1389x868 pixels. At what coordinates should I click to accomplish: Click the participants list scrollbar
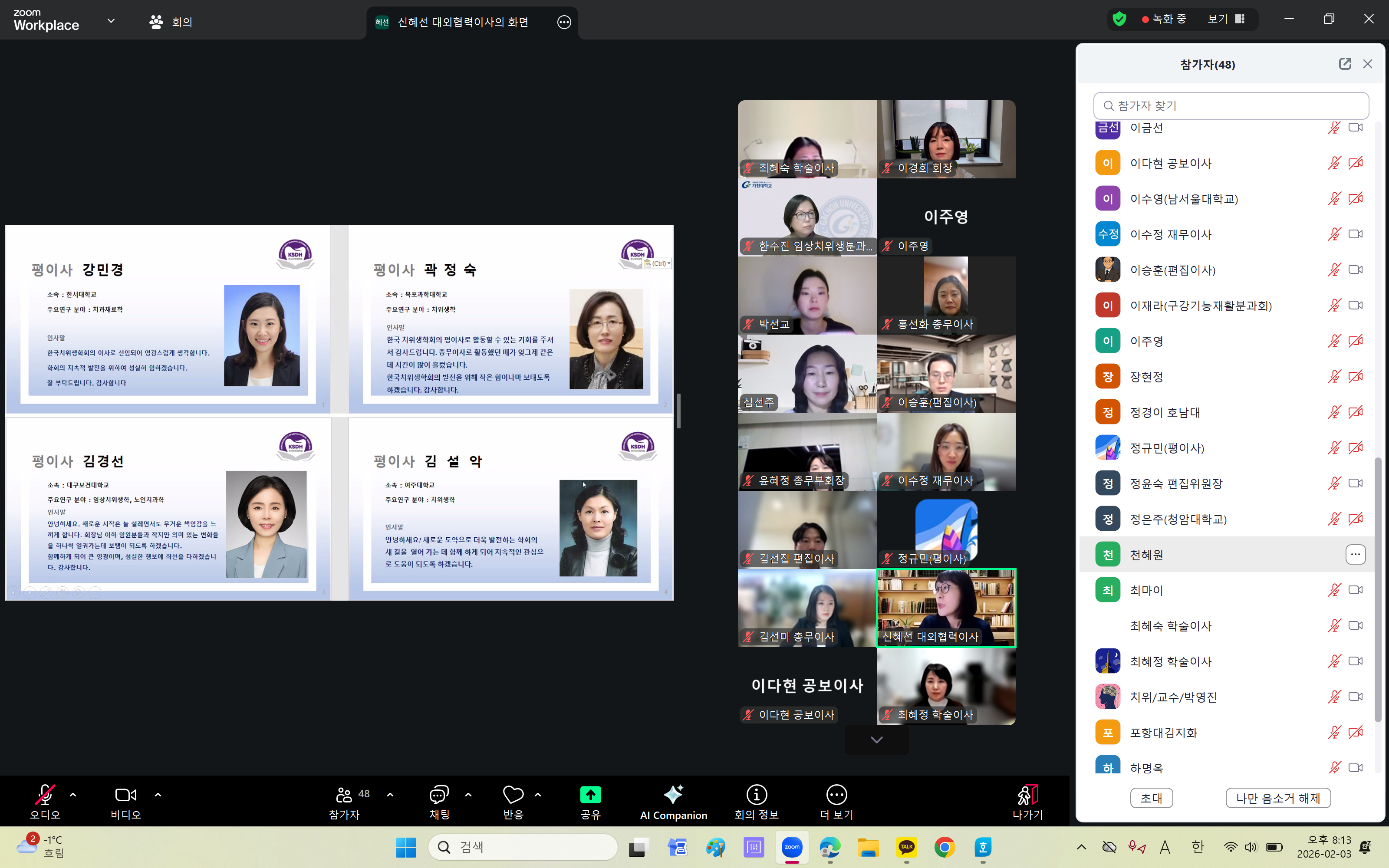[1378, 589]
